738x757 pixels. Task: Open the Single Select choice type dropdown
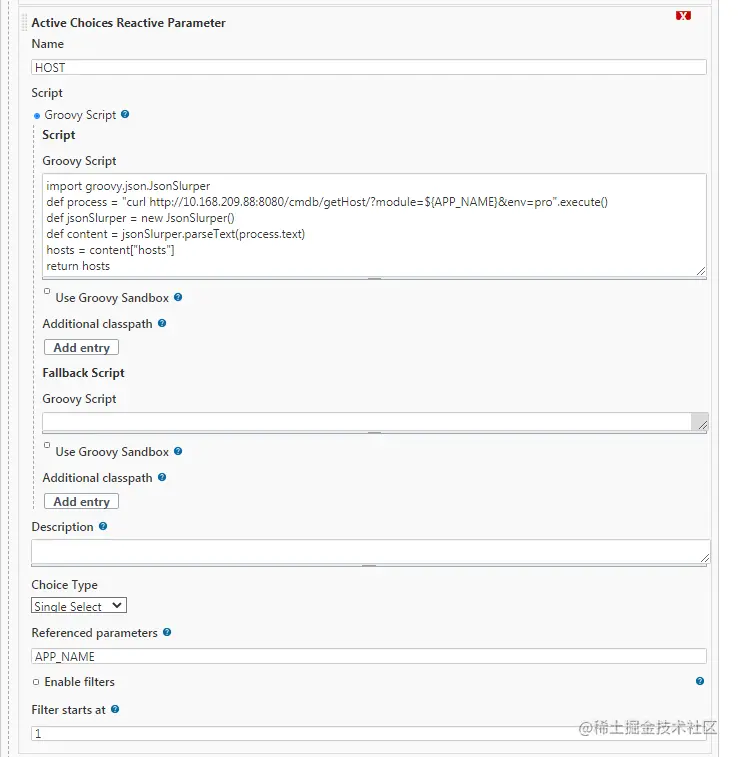pos(79,606)
